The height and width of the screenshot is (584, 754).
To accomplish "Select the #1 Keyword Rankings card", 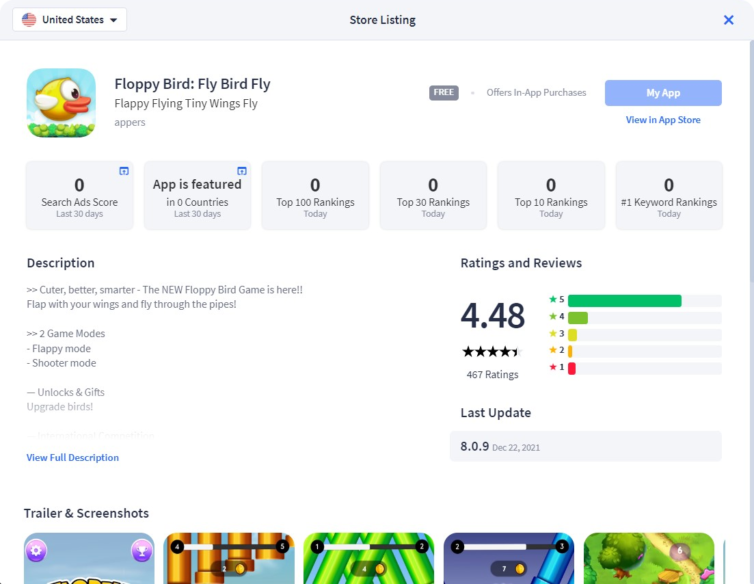I will 669,195.
